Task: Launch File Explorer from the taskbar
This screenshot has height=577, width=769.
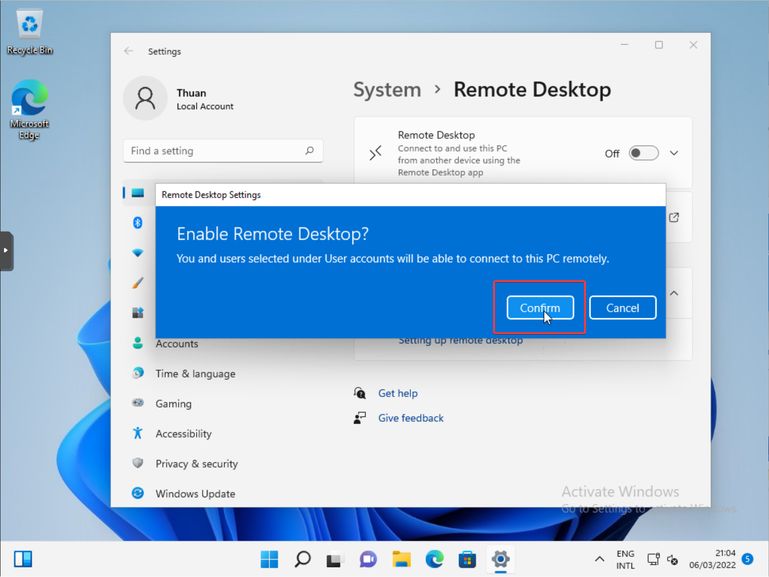Action: (x=401, y=558)
